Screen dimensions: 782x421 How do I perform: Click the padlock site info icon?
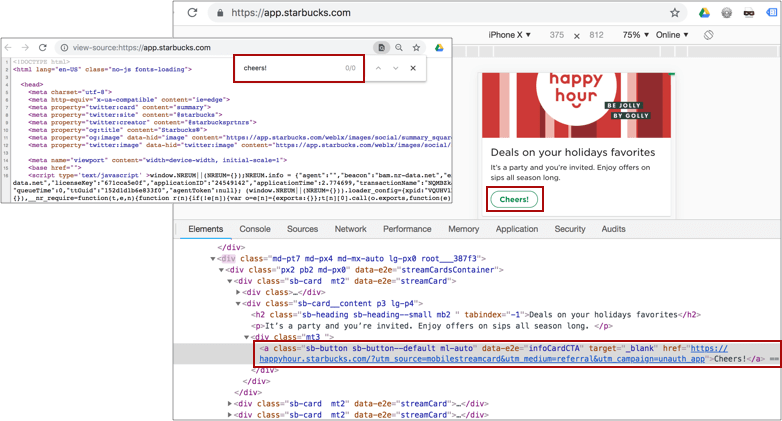point(220,13)
